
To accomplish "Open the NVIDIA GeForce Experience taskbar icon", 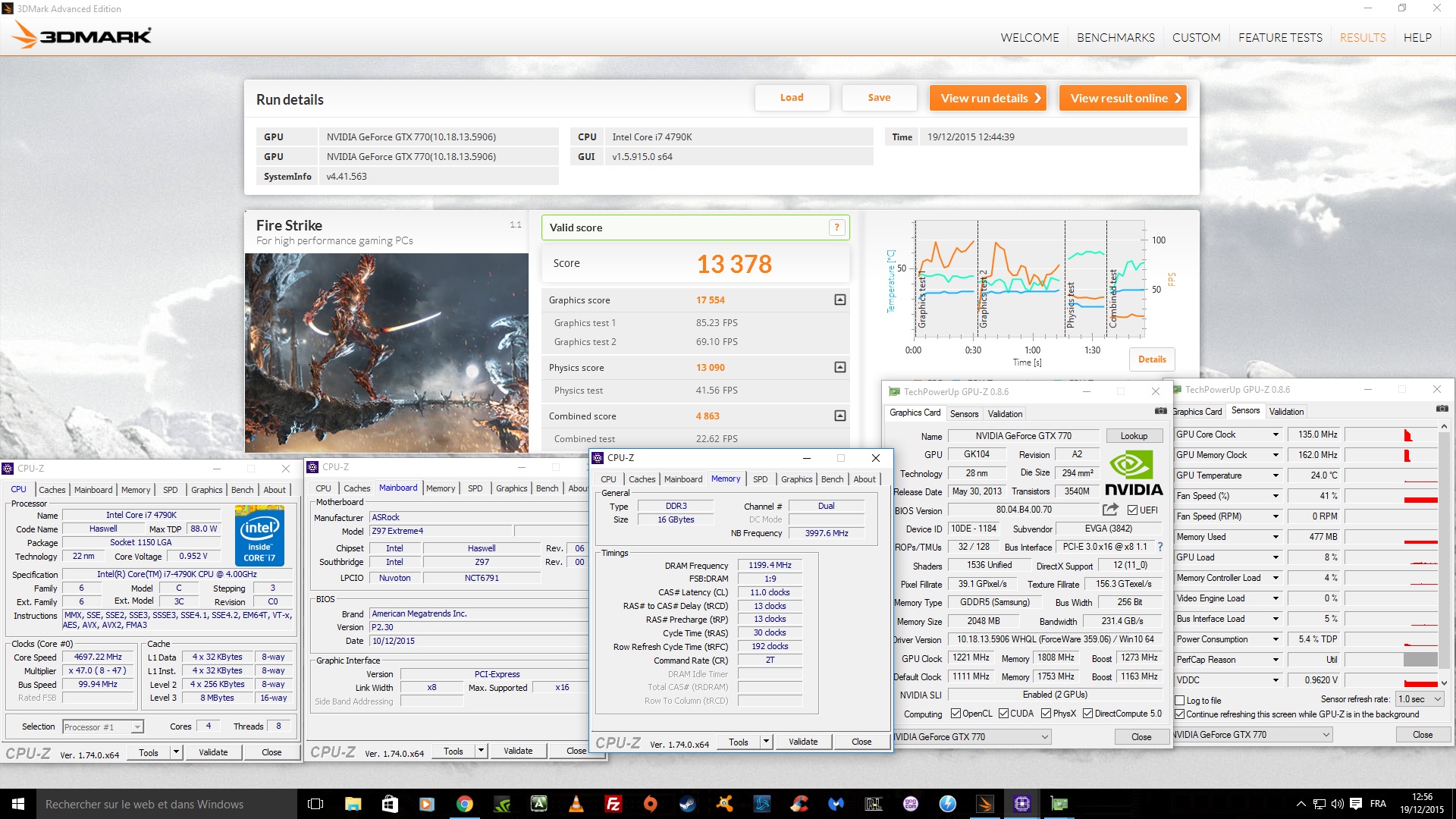I will tap(501, 804).
